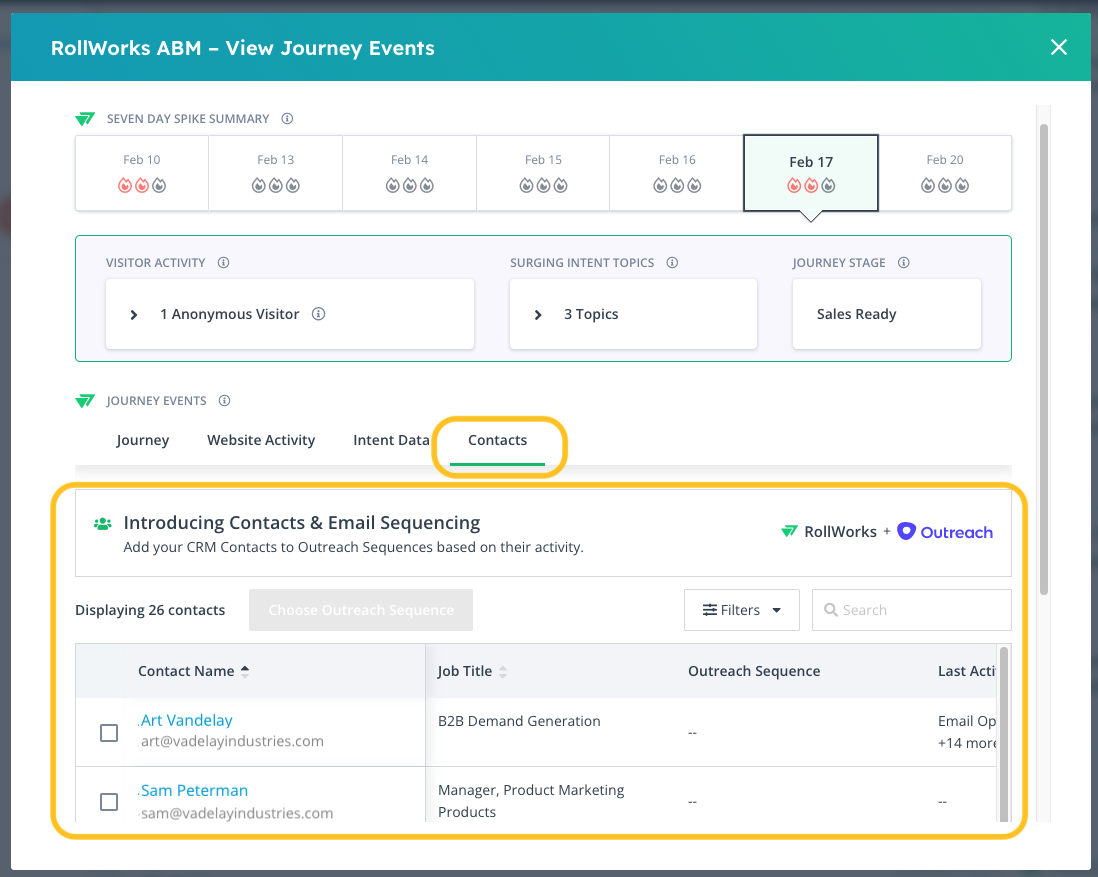The width and height of the screenshot is (1098, 877).
Task: Open Journey Events info icon
Action: coord(225,401)
